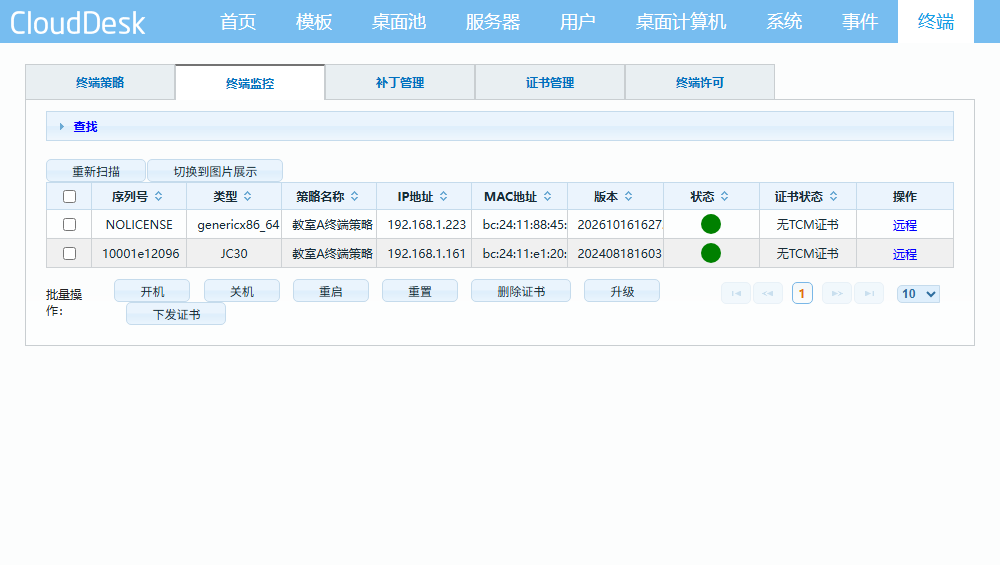Open 桌面池 in the top navigation

[399, 22]
